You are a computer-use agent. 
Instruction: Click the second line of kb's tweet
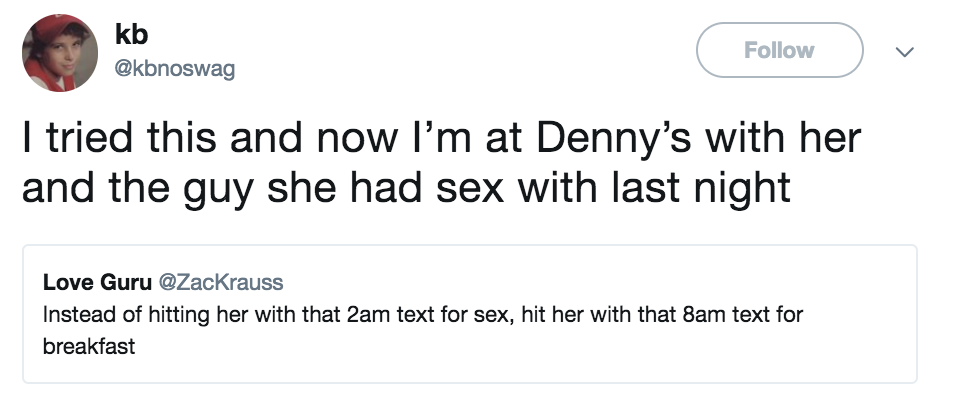[406, 188]
